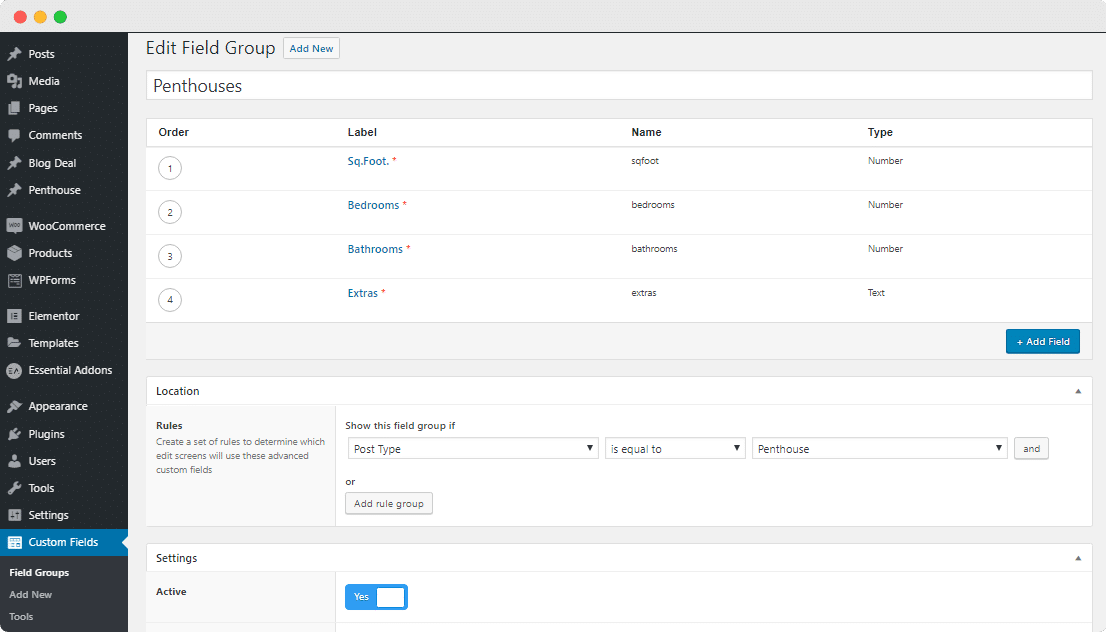Screen dimensions: 1106x632
Task: Open Tools under Custom Fields
Action: pyautogui.click(x=21, y=616)
